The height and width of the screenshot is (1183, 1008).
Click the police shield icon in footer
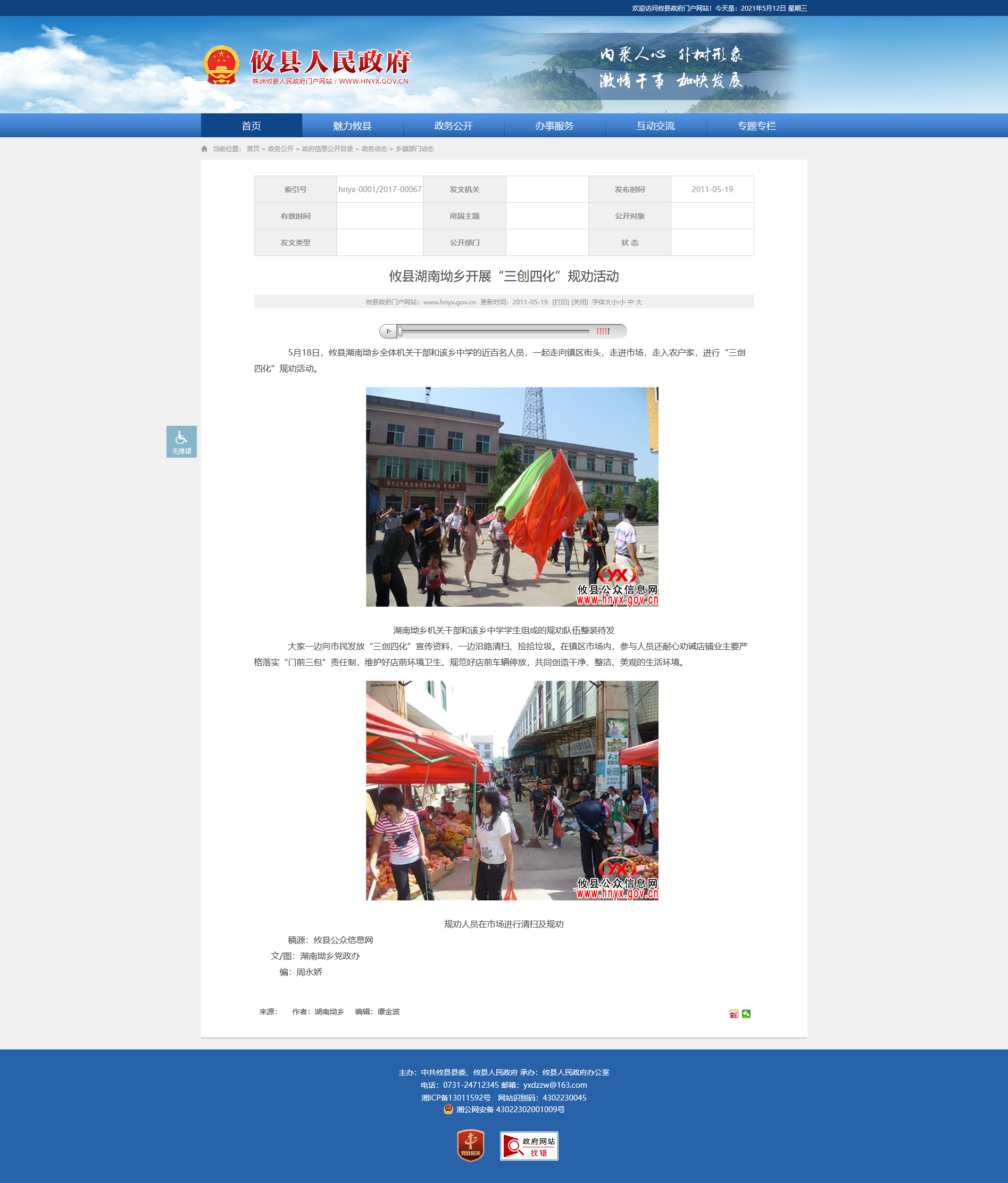pyautogui.click(x=448, y=1110)
